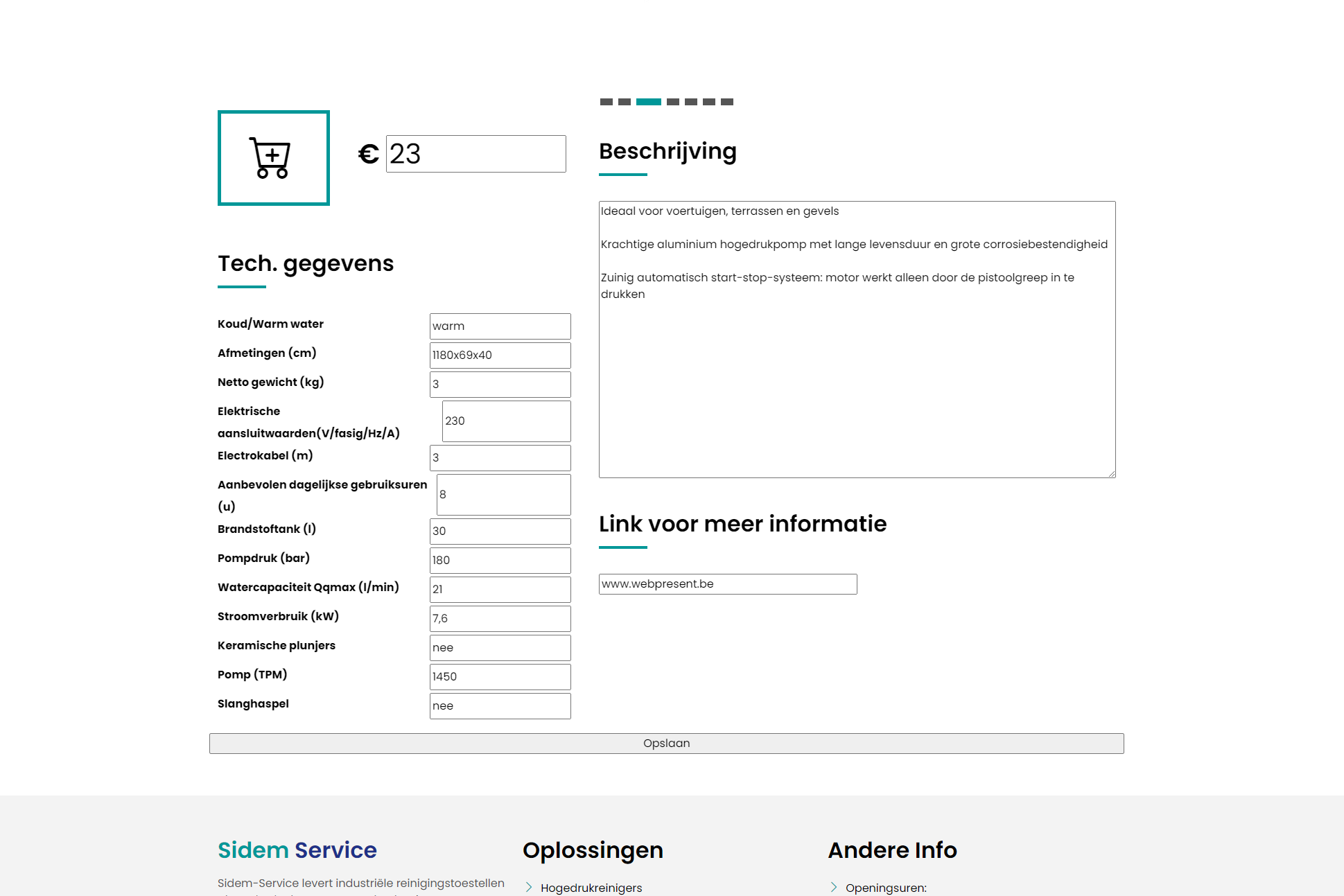Image resolution: width=1344 pixels, height=896 pixels.
Task: Focus the Koud/Warm water field
Action: [500, 326]
